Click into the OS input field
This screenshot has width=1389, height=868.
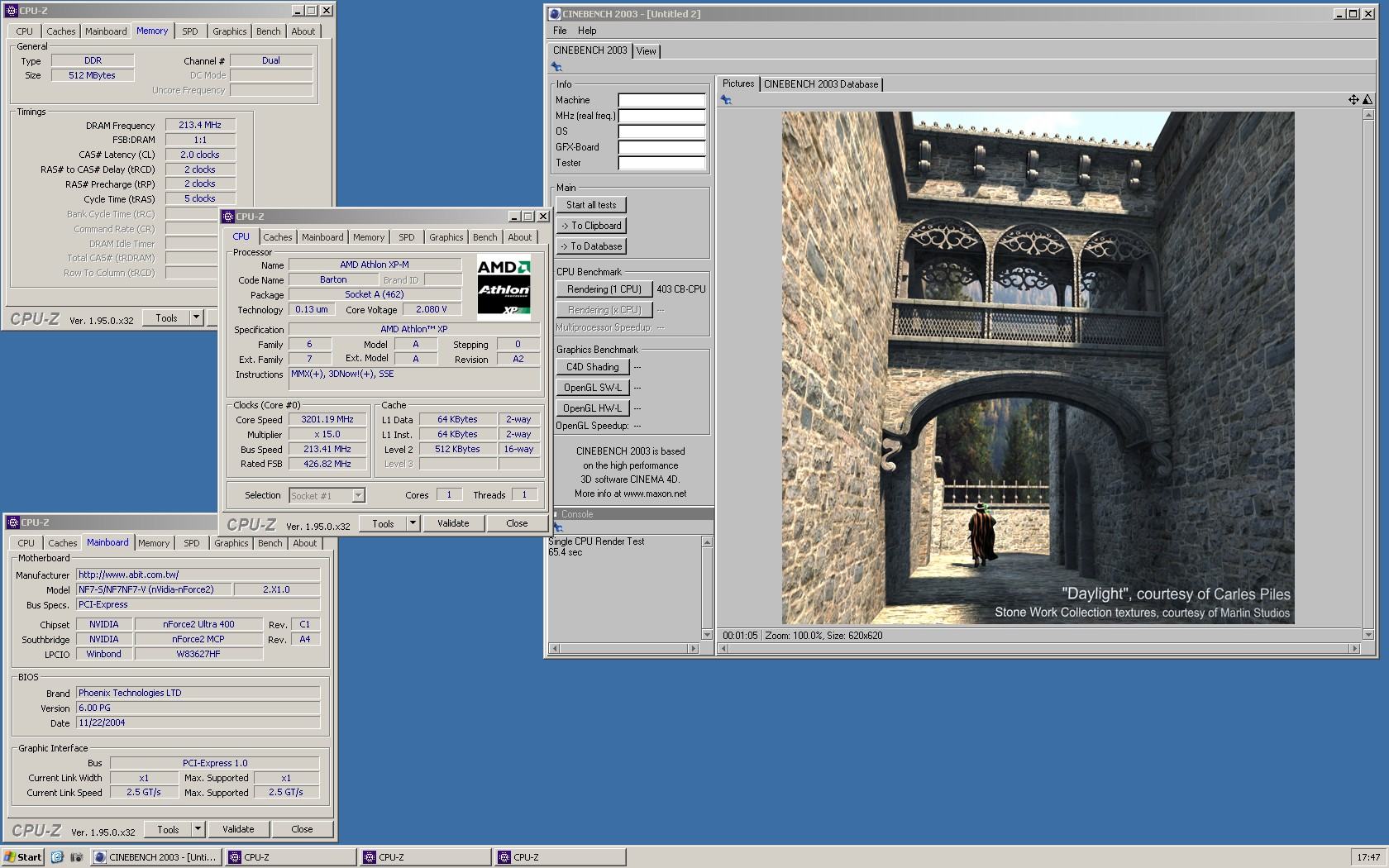click(x=662, y=131)
